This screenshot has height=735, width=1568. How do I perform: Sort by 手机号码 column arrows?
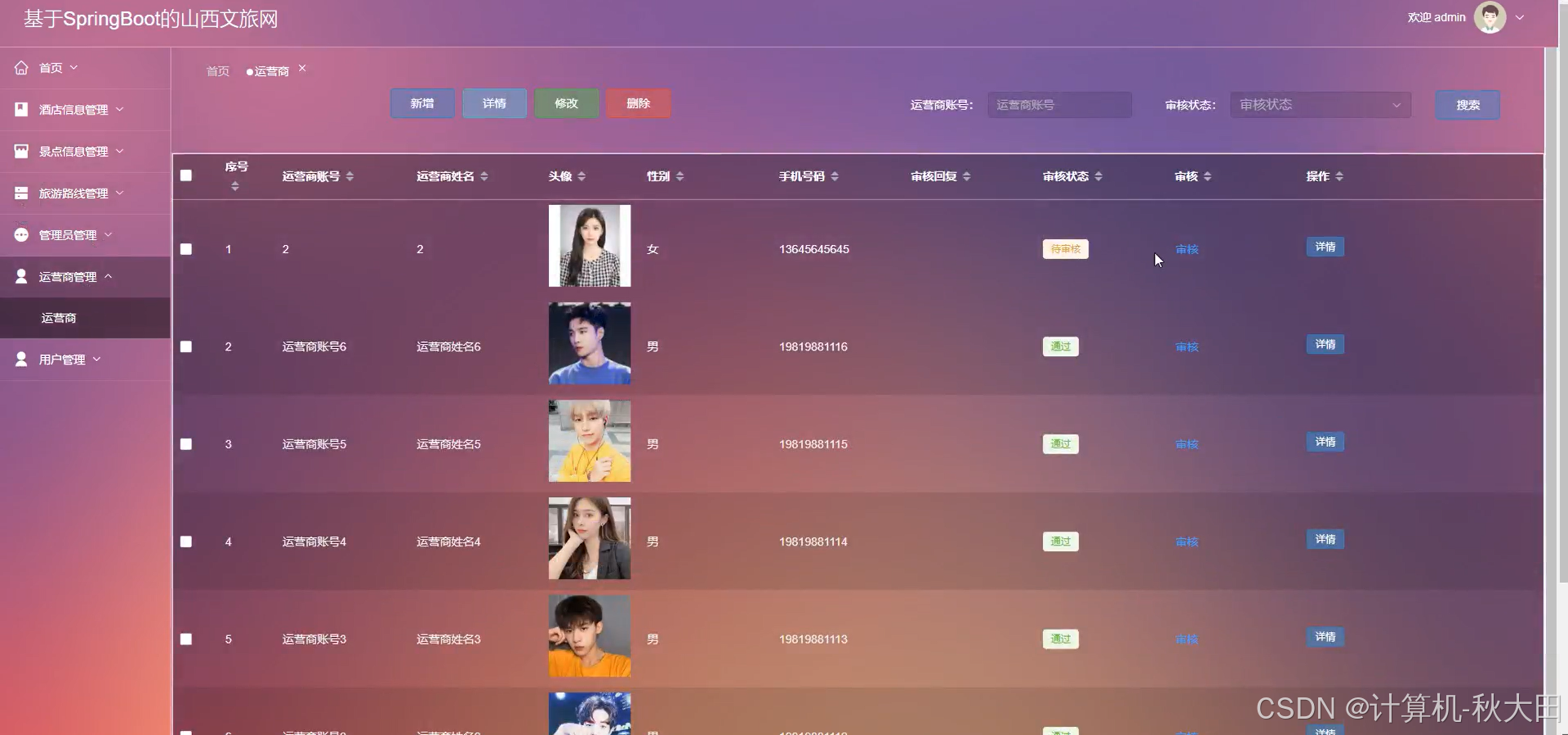tap(835, 176)
